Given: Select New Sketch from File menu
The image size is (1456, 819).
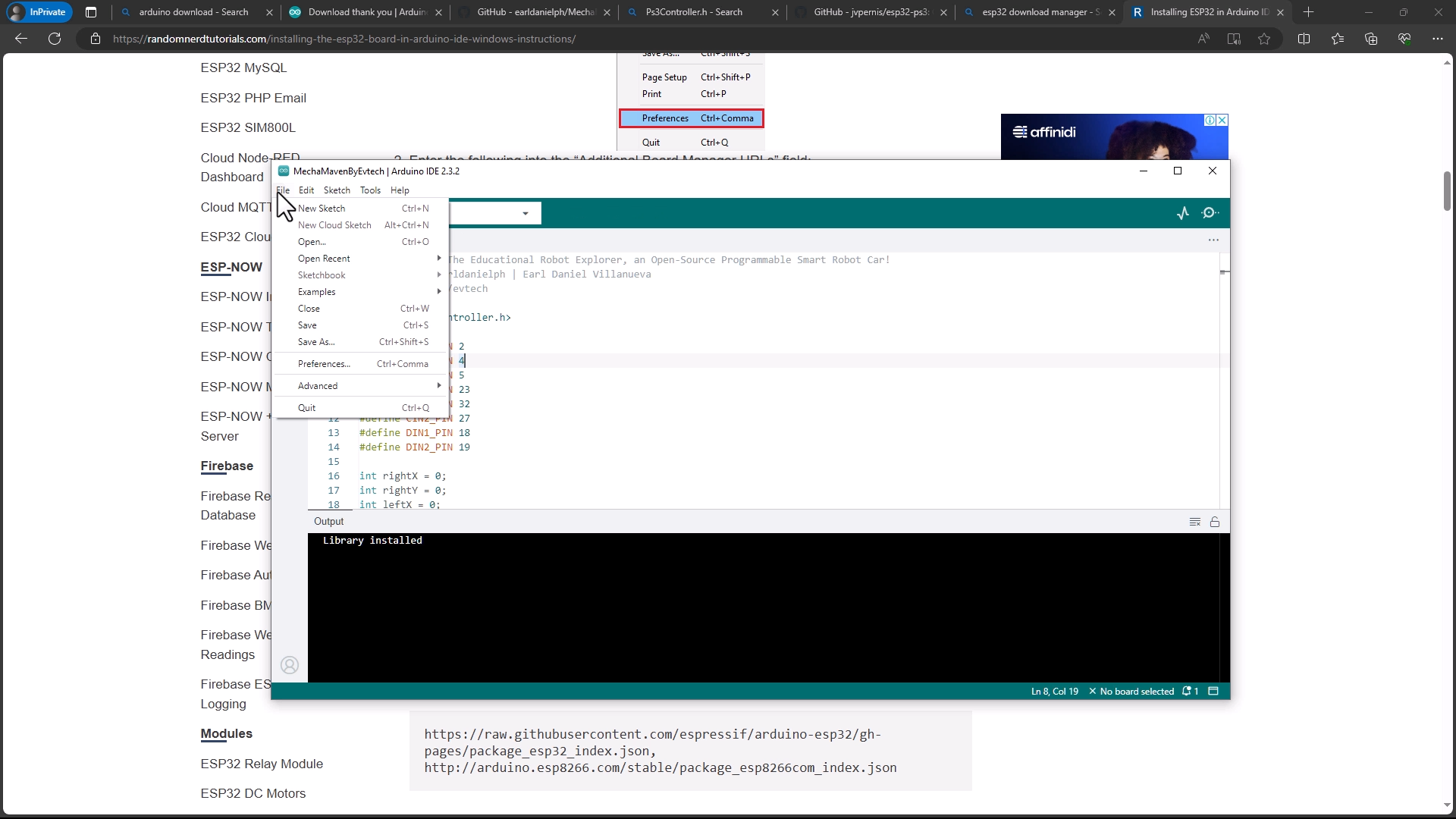Looking at the screenshot, I should point(361,209).
